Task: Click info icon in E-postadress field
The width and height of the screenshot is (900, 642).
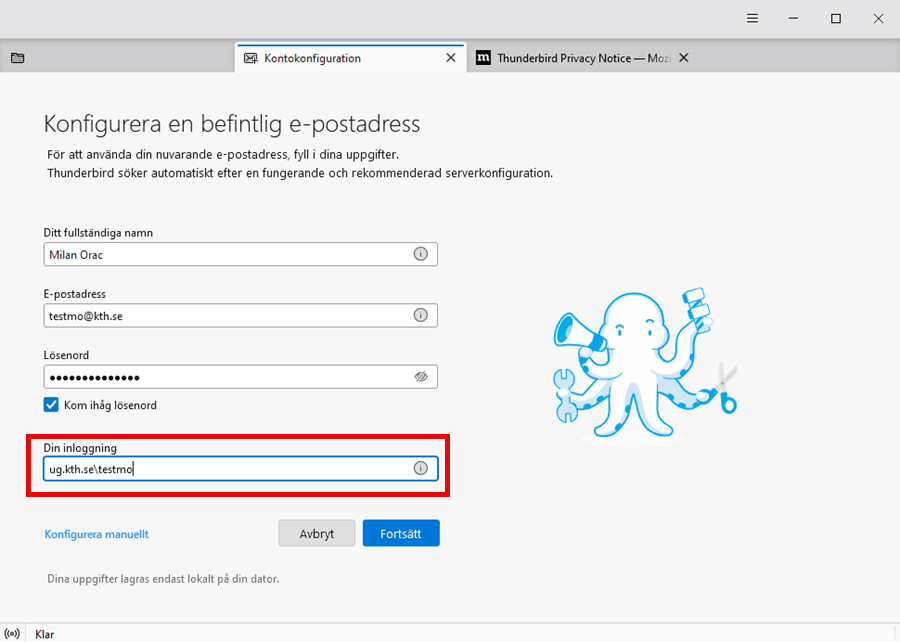Action: point(420,315)
